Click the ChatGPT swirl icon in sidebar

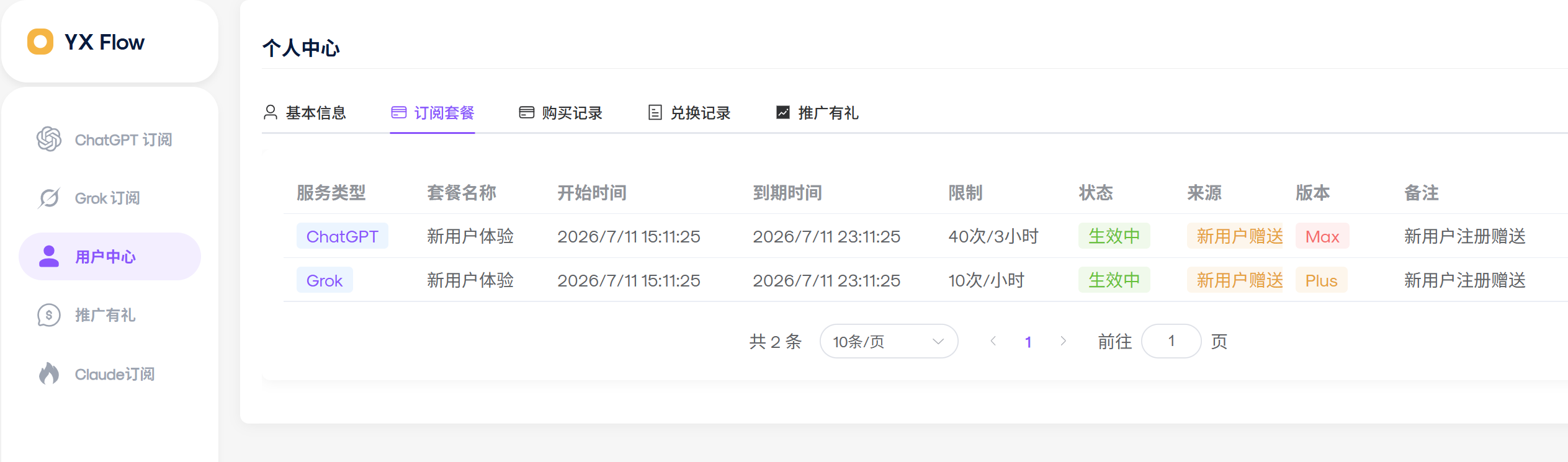click(49, 139)
